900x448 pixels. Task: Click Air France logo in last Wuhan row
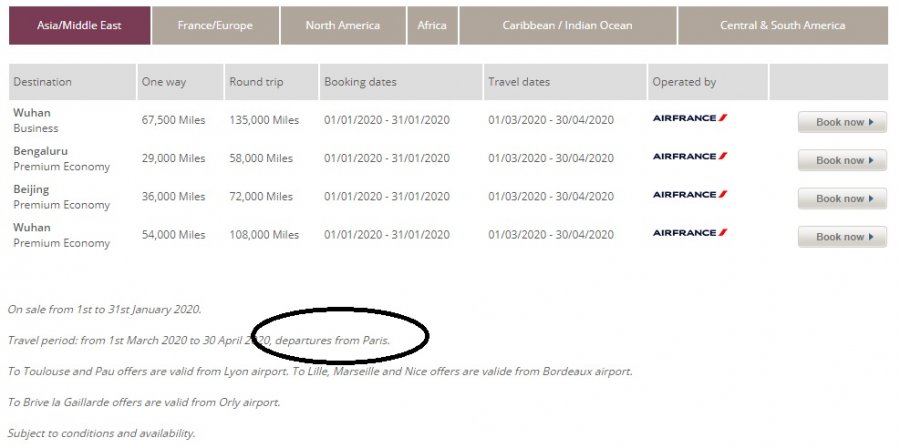pyautogui.click(x=690, y=233)
